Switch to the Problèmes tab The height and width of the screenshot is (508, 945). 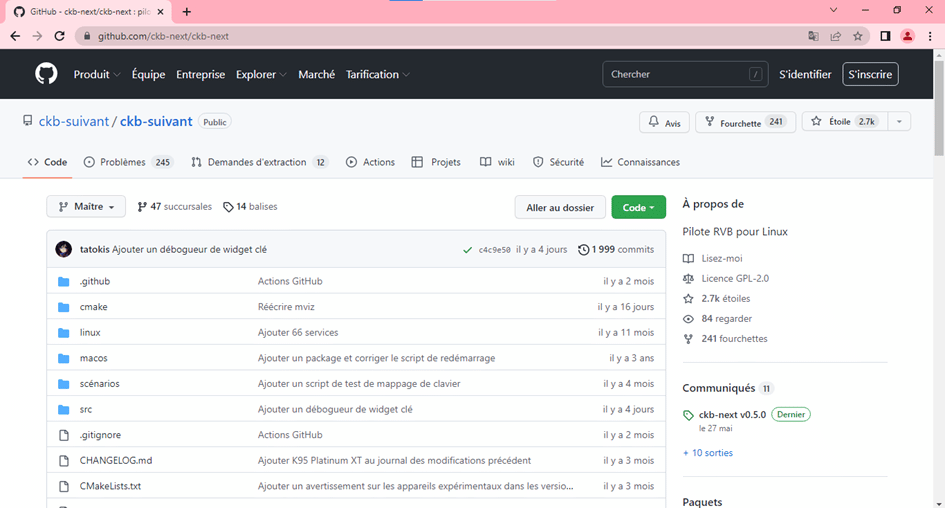click(128, 162)
